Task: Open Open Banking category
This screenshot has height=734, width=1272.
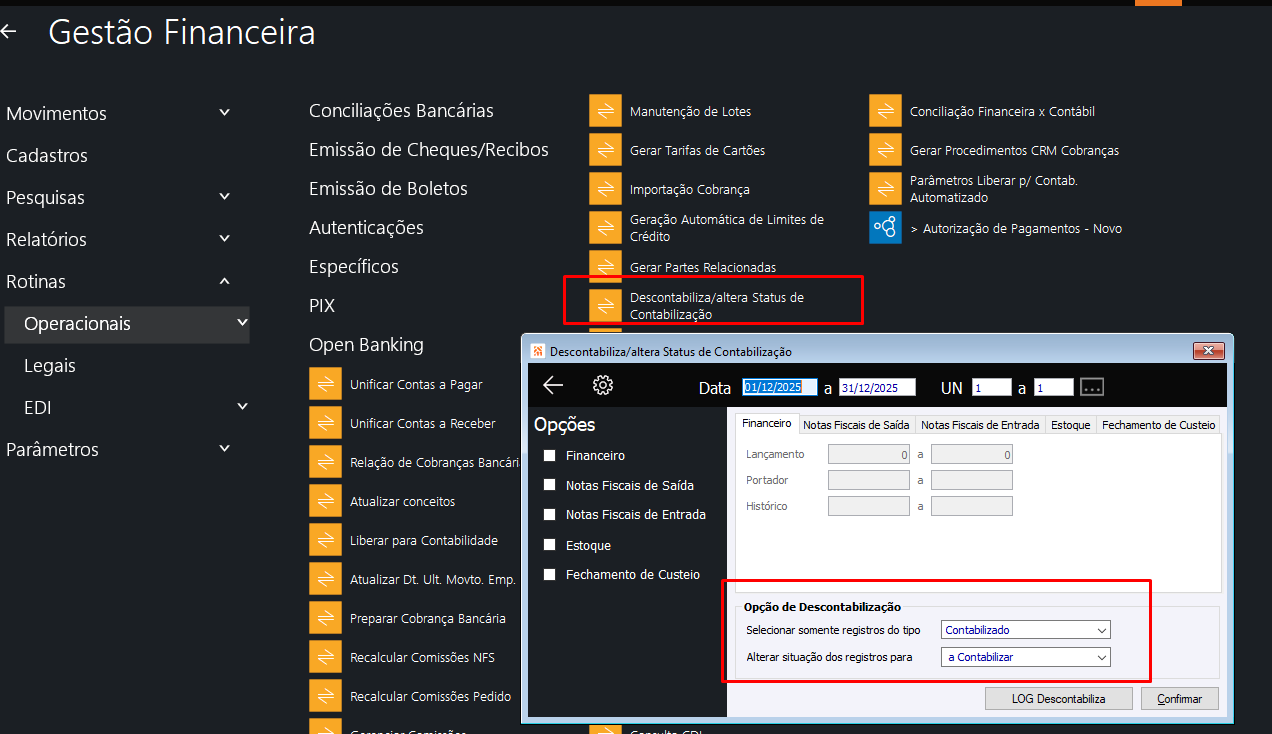Action: (366, 344)
